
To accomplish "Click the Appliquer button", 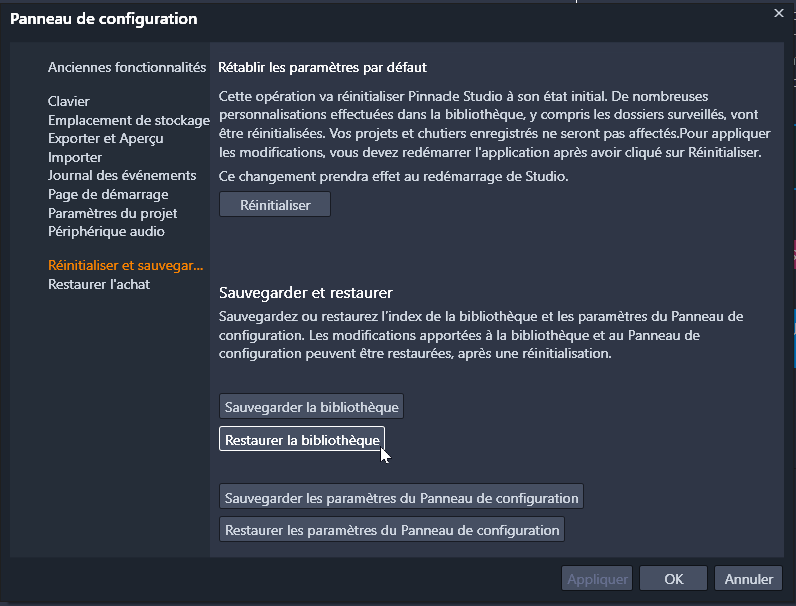I will 598,578.
